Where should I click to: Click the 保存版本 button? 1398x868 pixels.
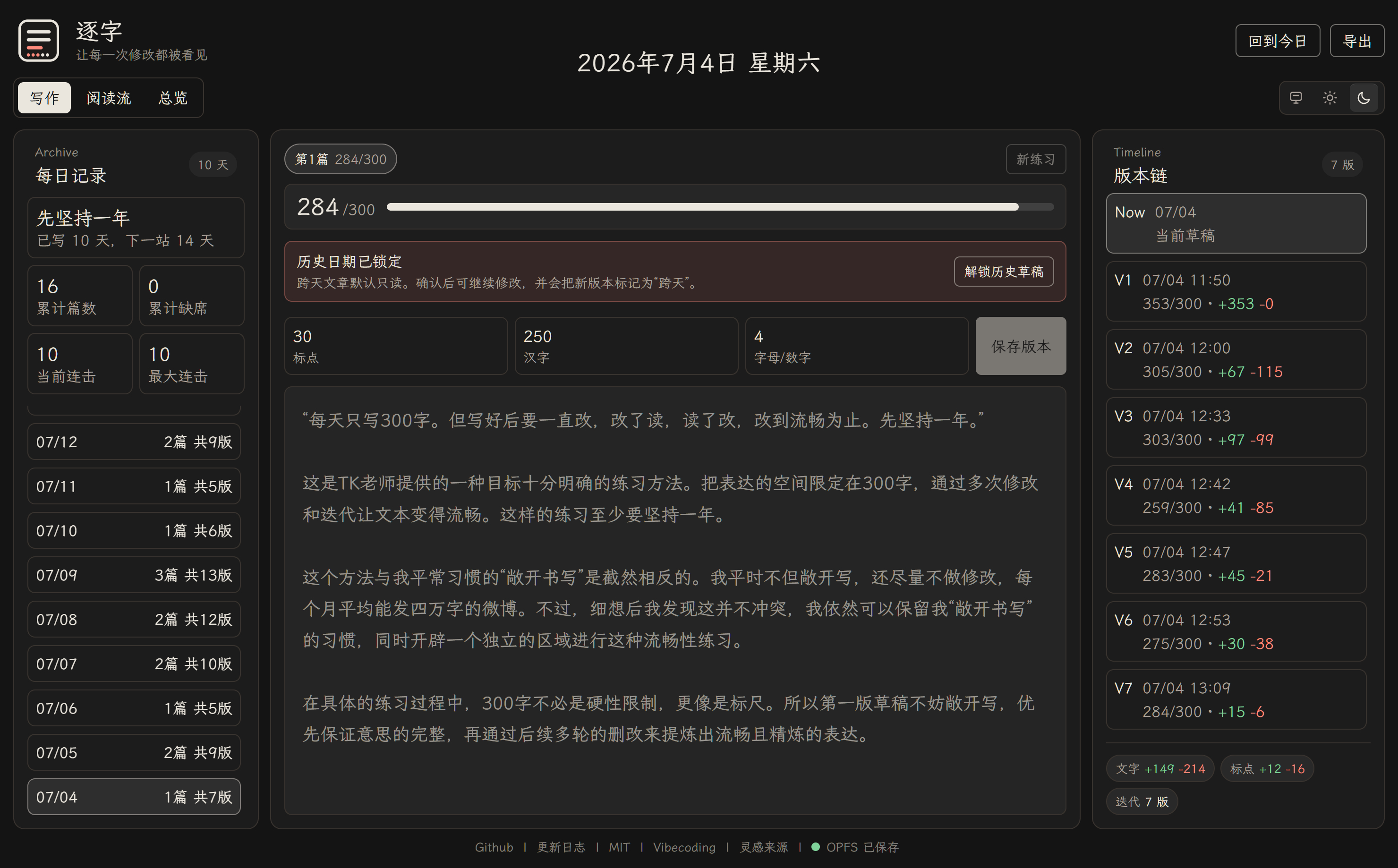coord(1021,346)
